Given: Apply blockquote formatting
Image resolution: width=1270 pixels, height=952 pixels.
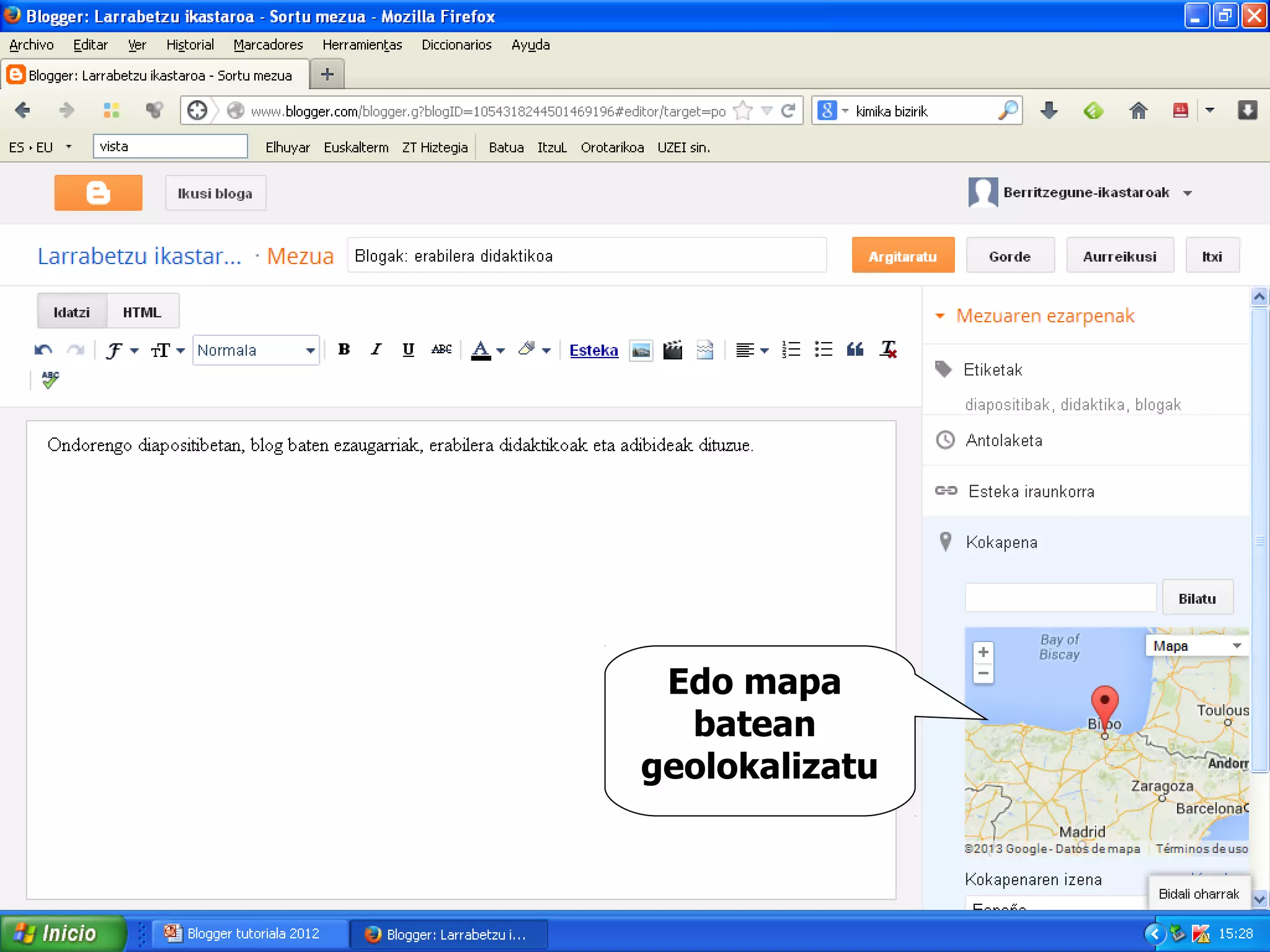Looking at the screenshot, I should [855, 350].
